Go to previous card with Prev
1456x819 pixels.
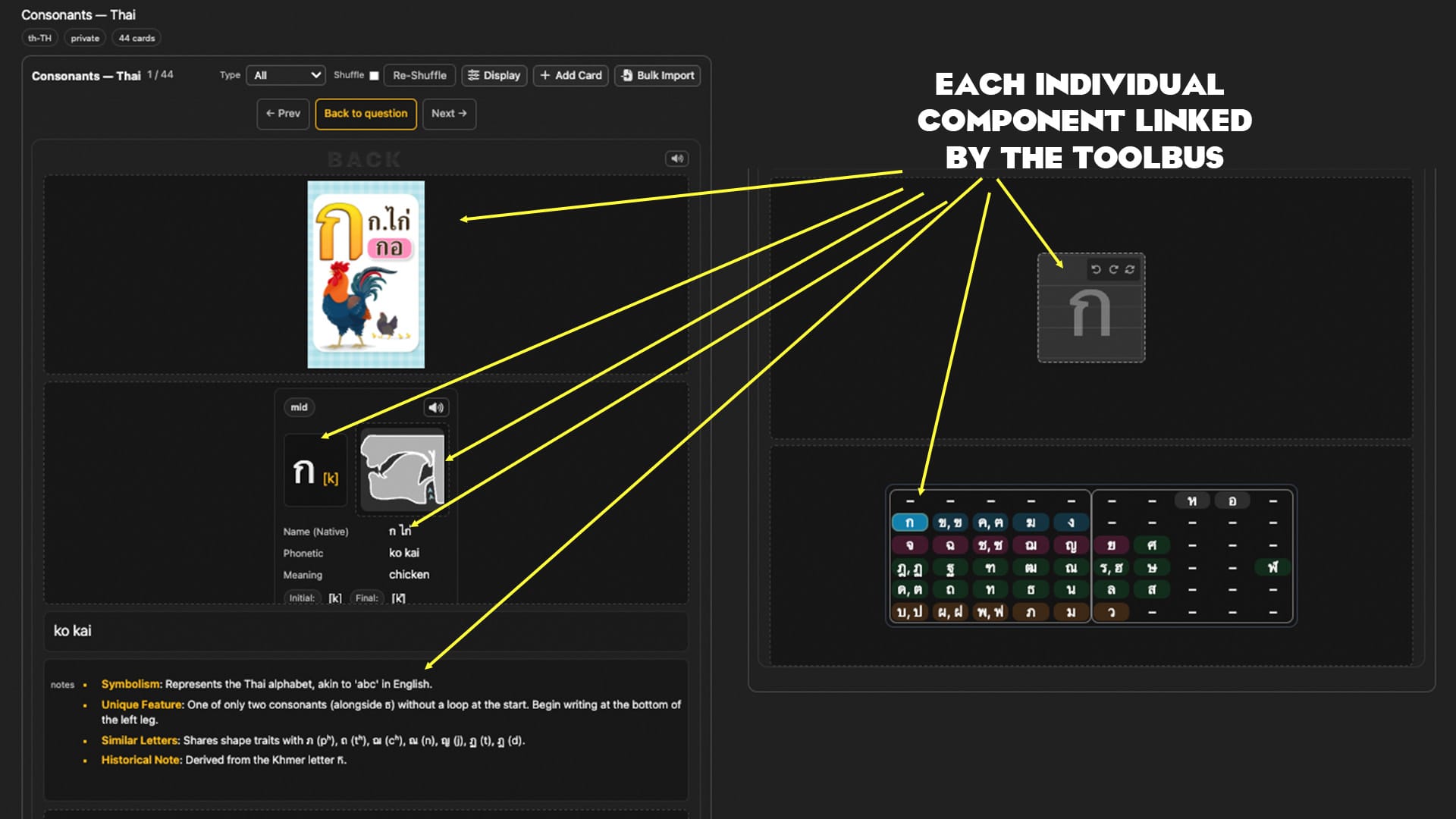(283, 114)
